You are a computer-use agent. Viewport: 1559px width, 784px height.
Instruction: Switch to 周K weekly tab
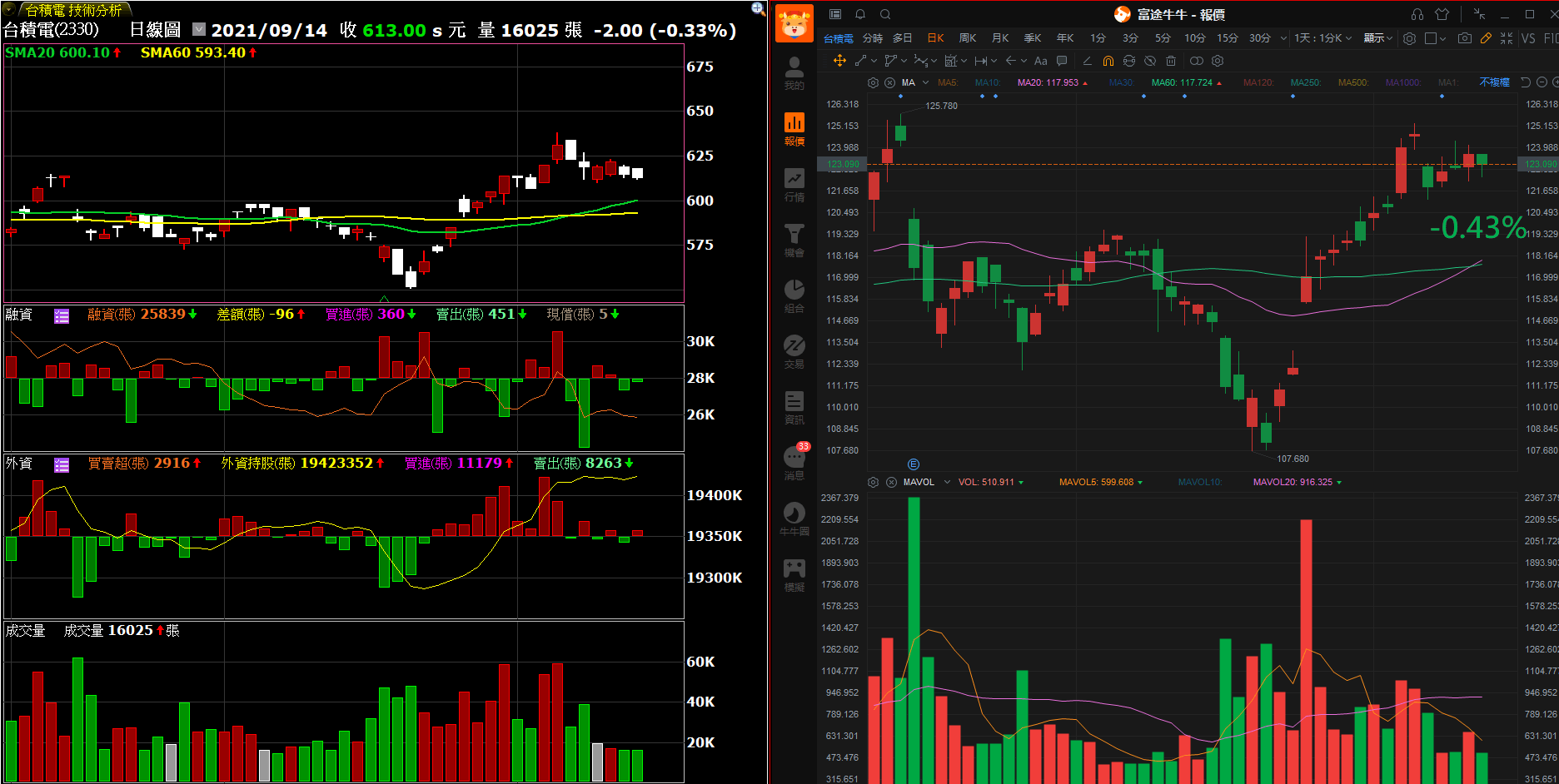click(x=968, y=38)
